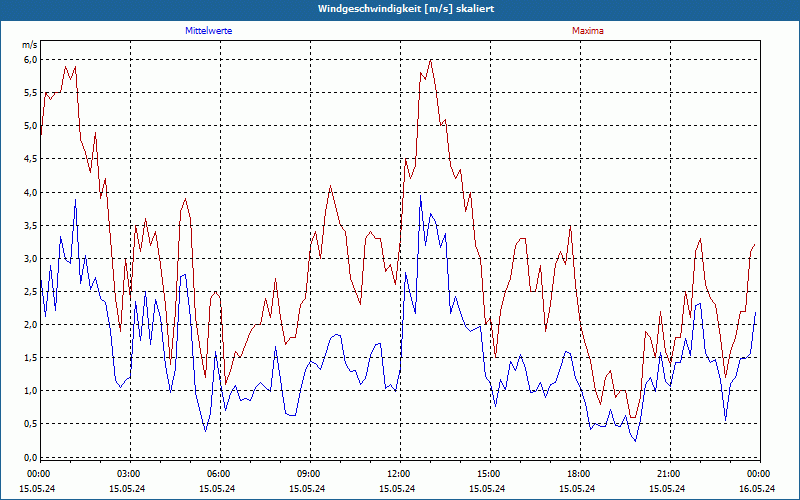Click the '16.05.24' date label
The height and width of the screenshot is (500, 800).
coord(758,489)
